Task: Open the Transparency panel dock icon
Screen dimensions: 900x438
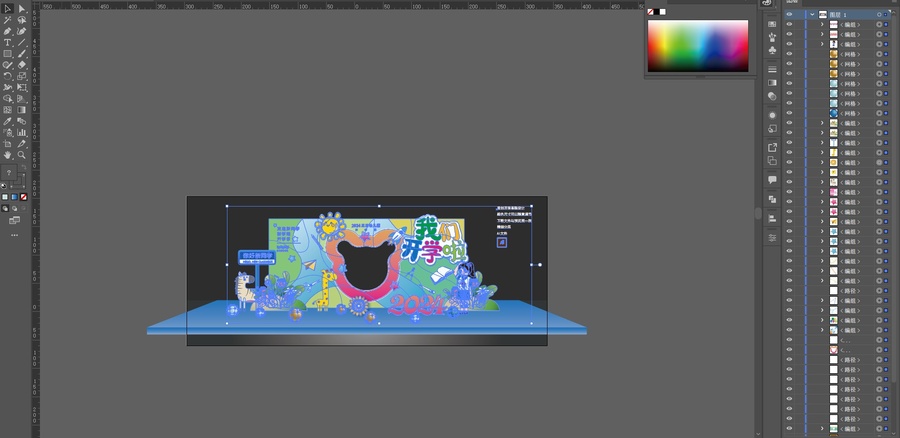Action: (772, 96)
